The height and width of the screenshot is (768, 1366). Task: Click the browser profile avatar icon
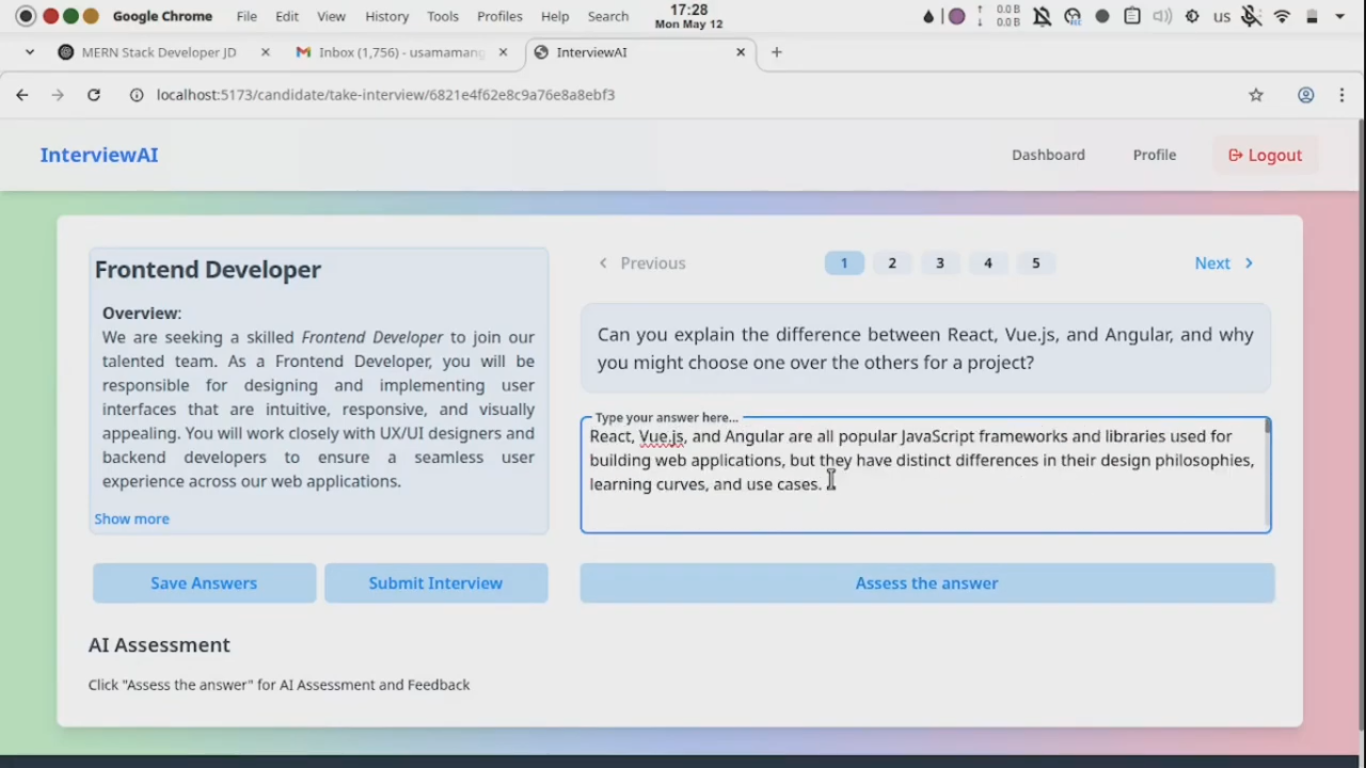click(x=1305, y=94)
